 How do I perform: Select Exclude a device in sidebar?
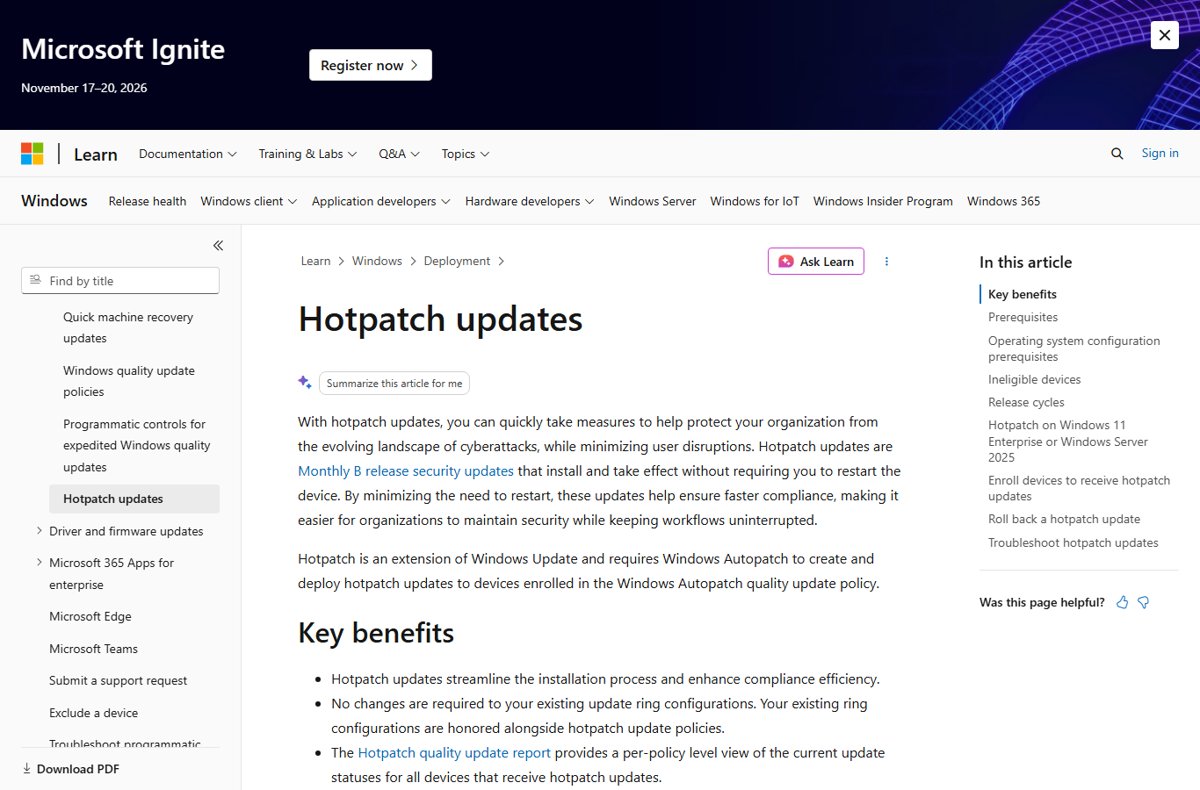(x=93, y=713)
